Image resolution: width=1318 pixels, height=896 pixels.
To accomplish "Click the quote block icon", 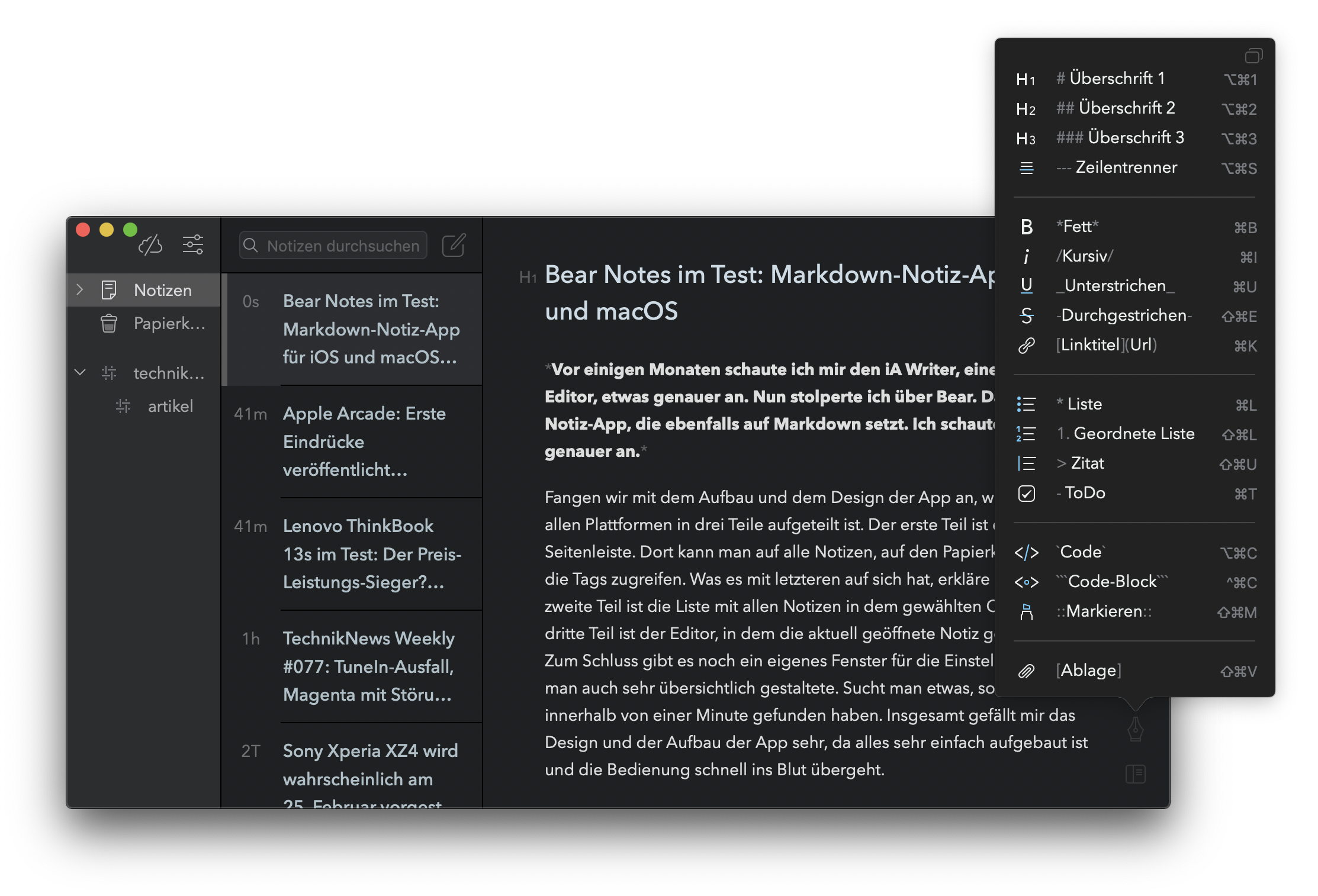I will pos(1026,463).
